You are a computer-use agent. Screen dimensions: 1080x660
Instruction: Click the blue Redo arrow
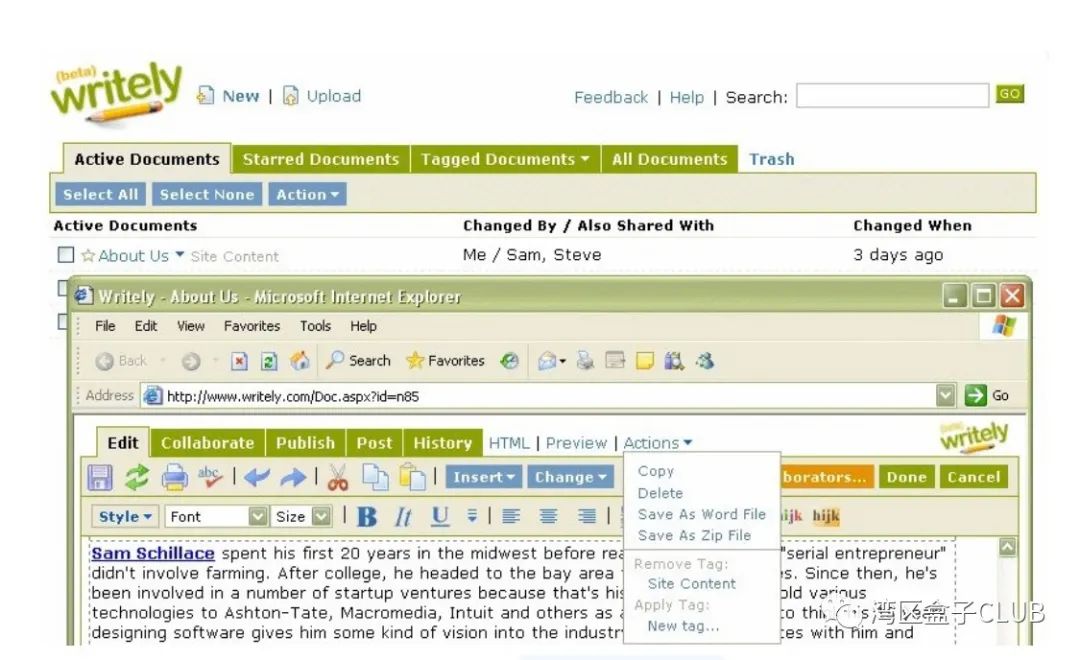[x=293, y=477]
